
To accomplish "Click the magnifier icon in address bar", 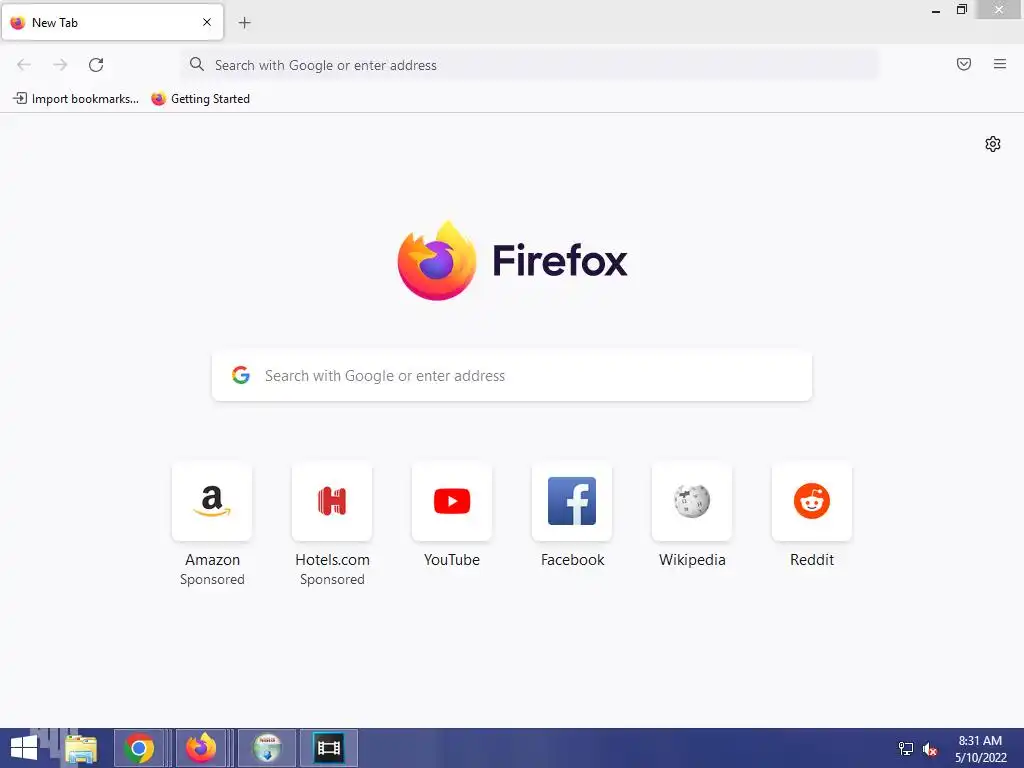I will [x=197, y=64].
